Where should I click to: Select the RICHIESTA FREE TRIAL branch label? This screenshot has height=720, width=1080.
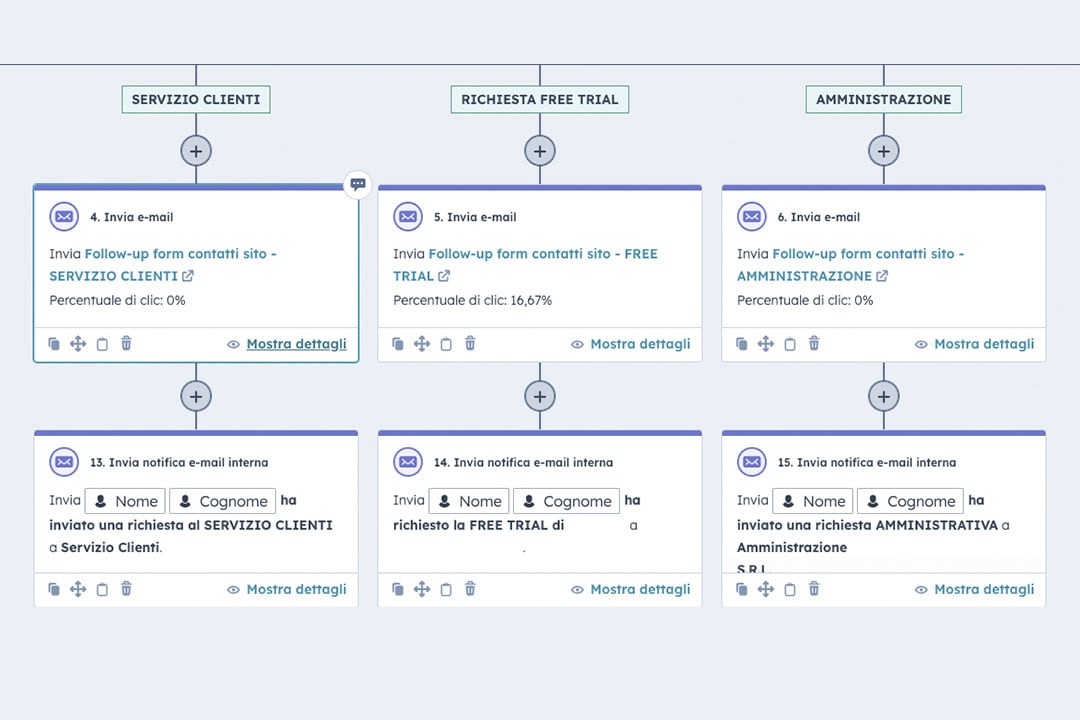pyautogui.click(x=539, y=99)
